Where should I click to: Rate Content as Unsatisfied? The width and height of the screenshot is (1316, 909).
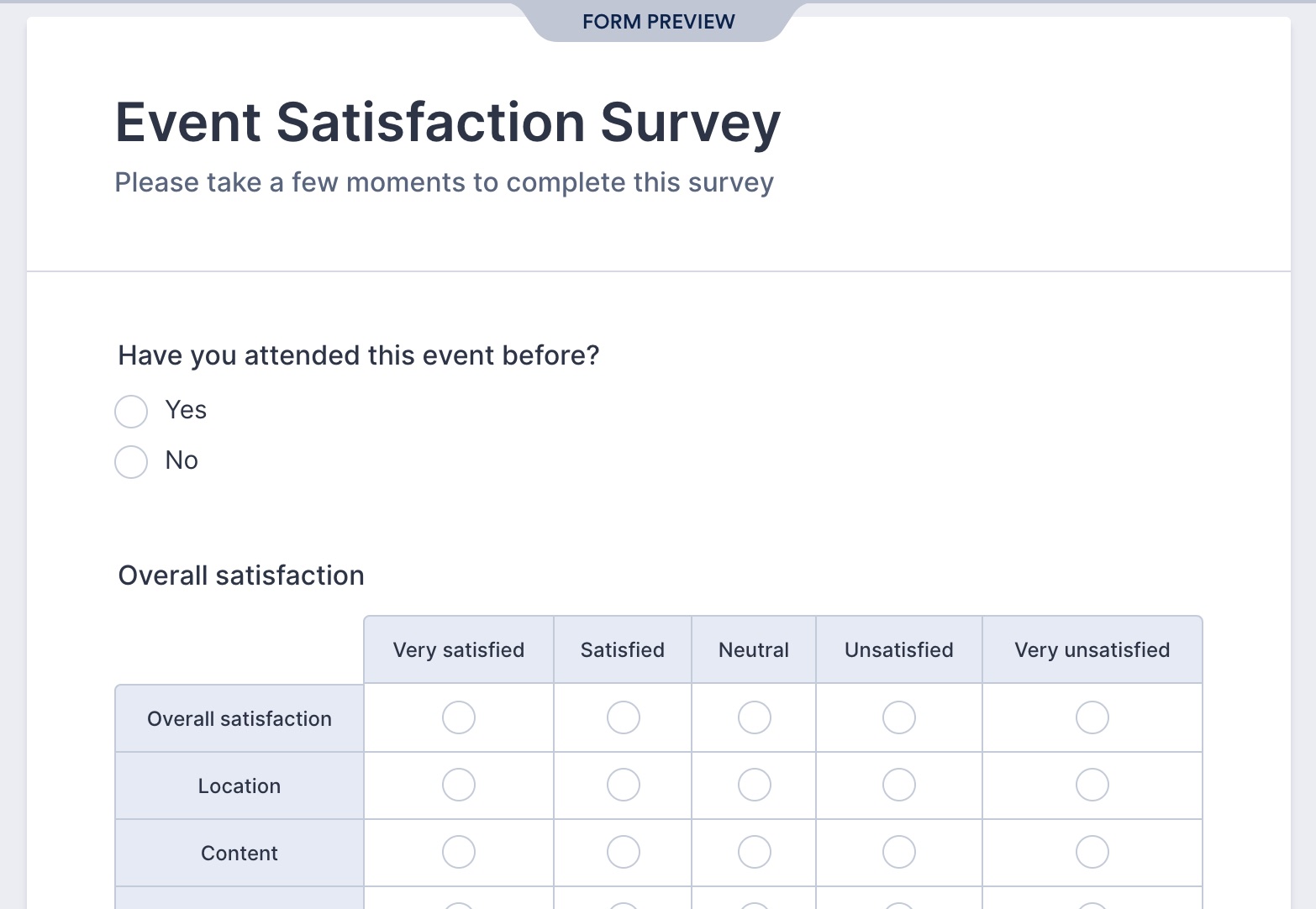(x=899, y=852)
